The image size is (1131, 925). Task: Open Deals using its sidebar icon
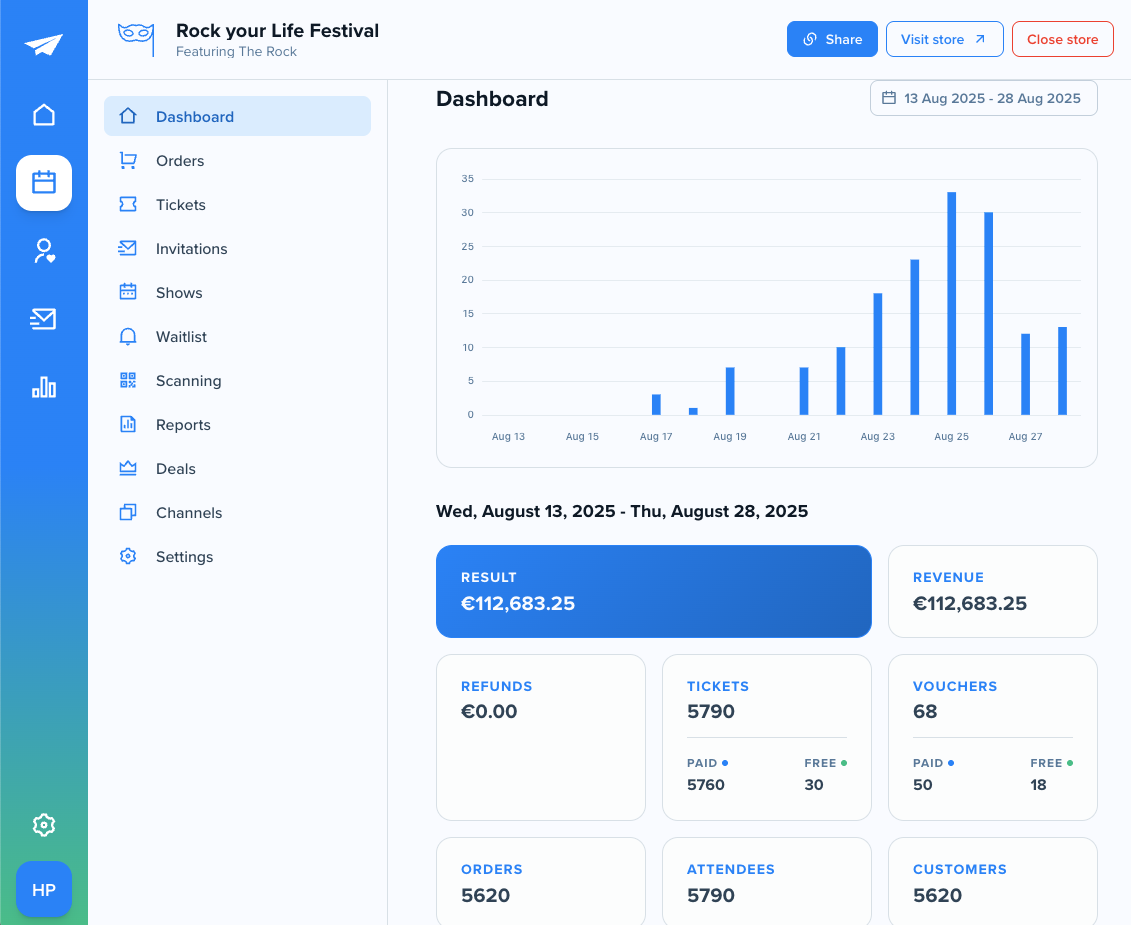(128, 468)
